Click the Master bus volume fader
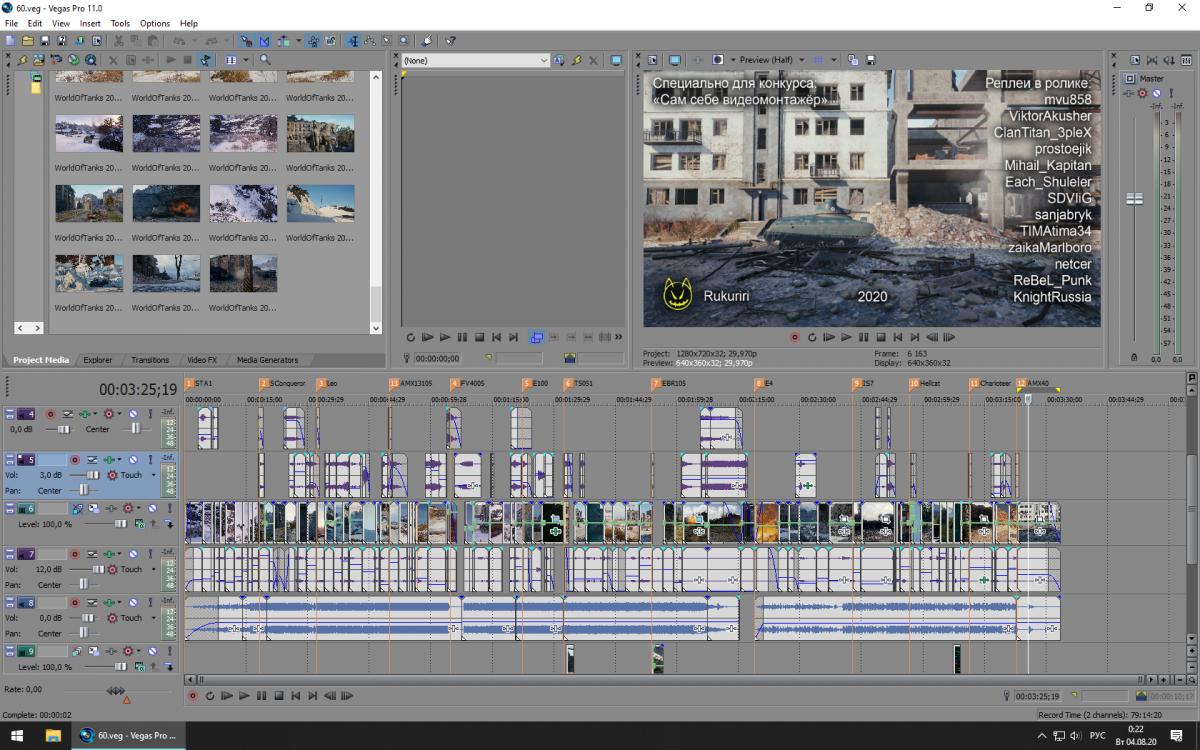1200x750 pixels. tap(1134, 199)
